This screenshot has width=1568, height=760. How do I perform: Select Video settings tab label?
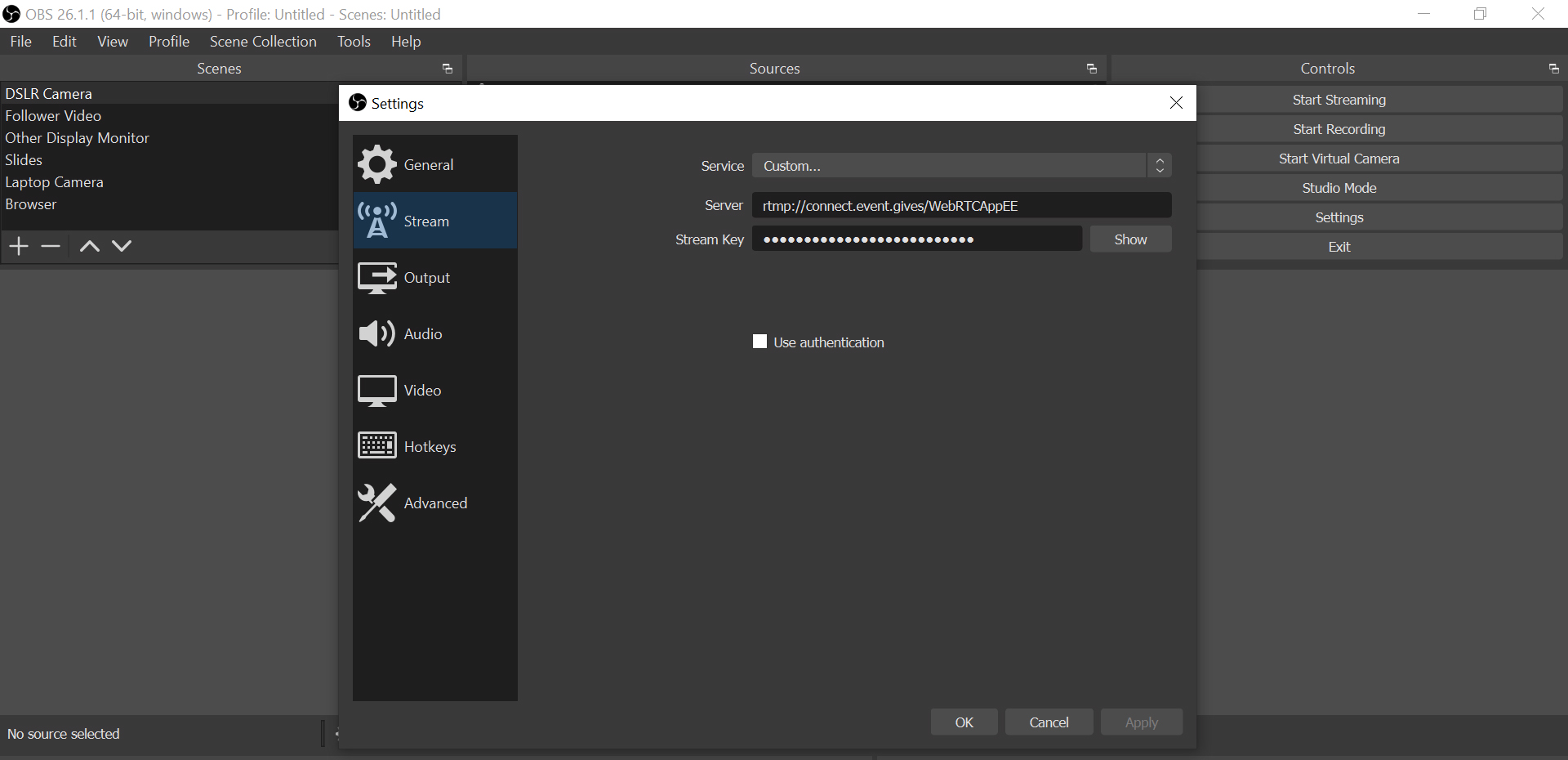click(422, 391)
